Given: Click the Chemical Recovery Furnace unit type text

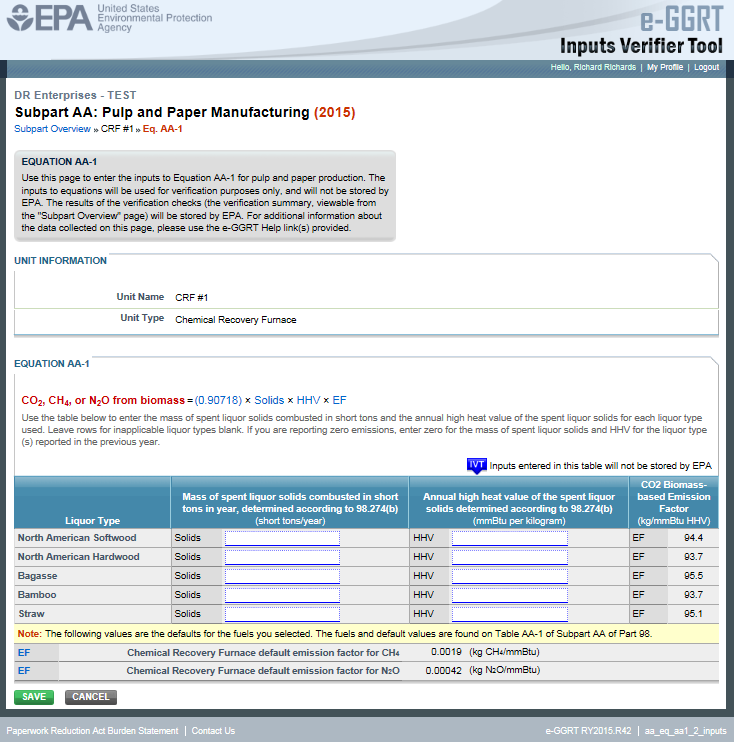Looking at the screenshot, I should 236,320.
